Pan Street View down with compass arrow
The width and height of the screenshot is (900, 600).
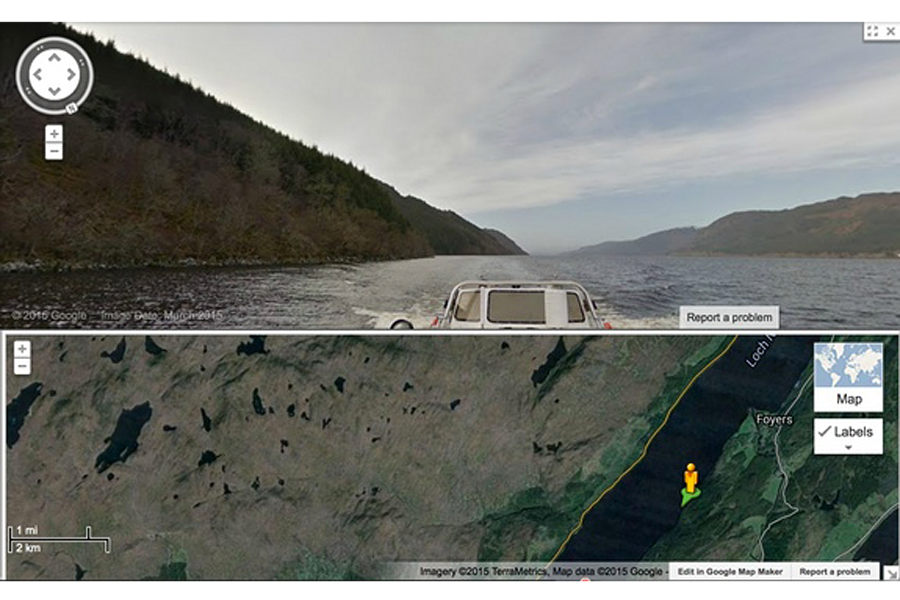[54, 91]
